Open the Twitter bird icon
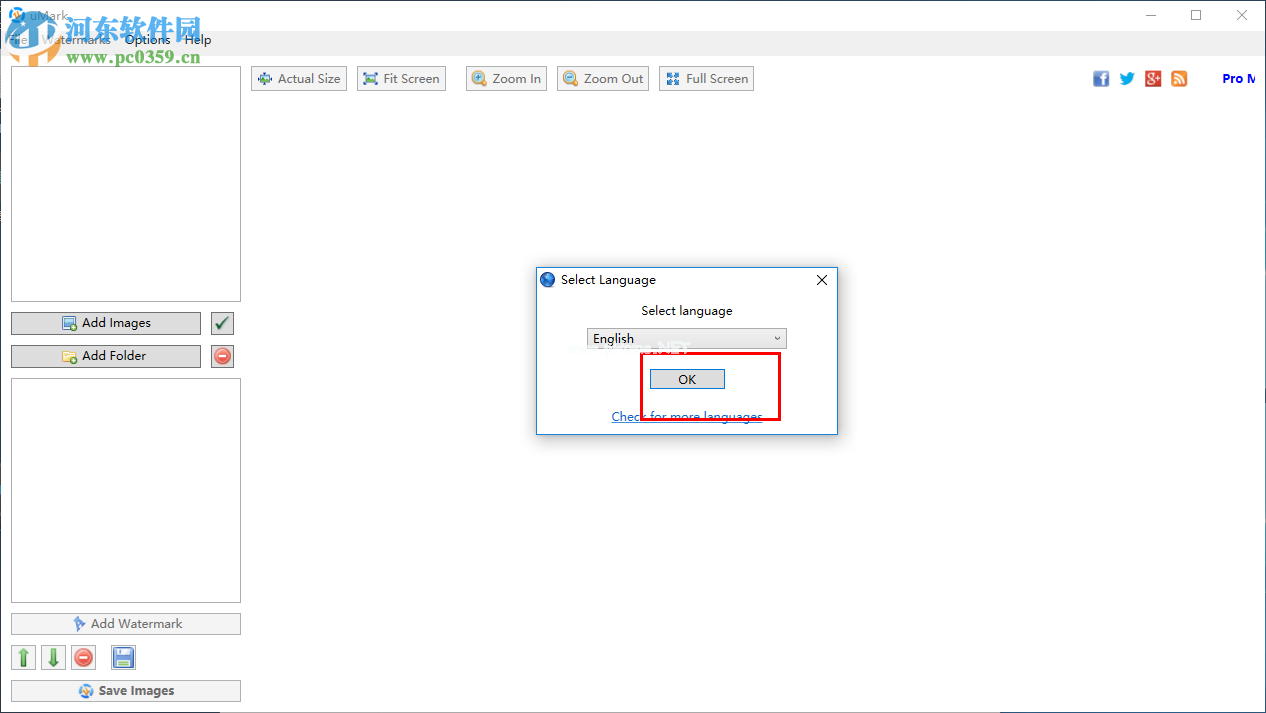1266x713 pixels. (1127, 79)
